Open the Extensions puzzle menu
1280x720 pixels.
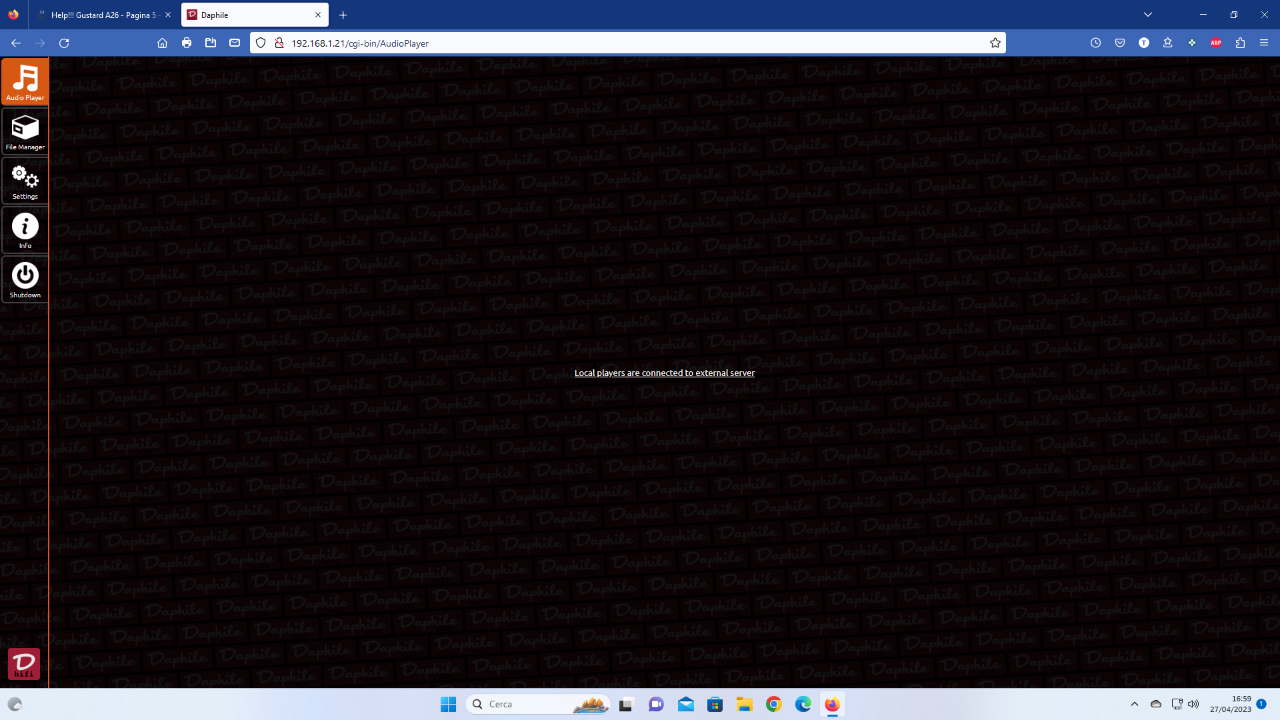click(x=1240, y=43)
